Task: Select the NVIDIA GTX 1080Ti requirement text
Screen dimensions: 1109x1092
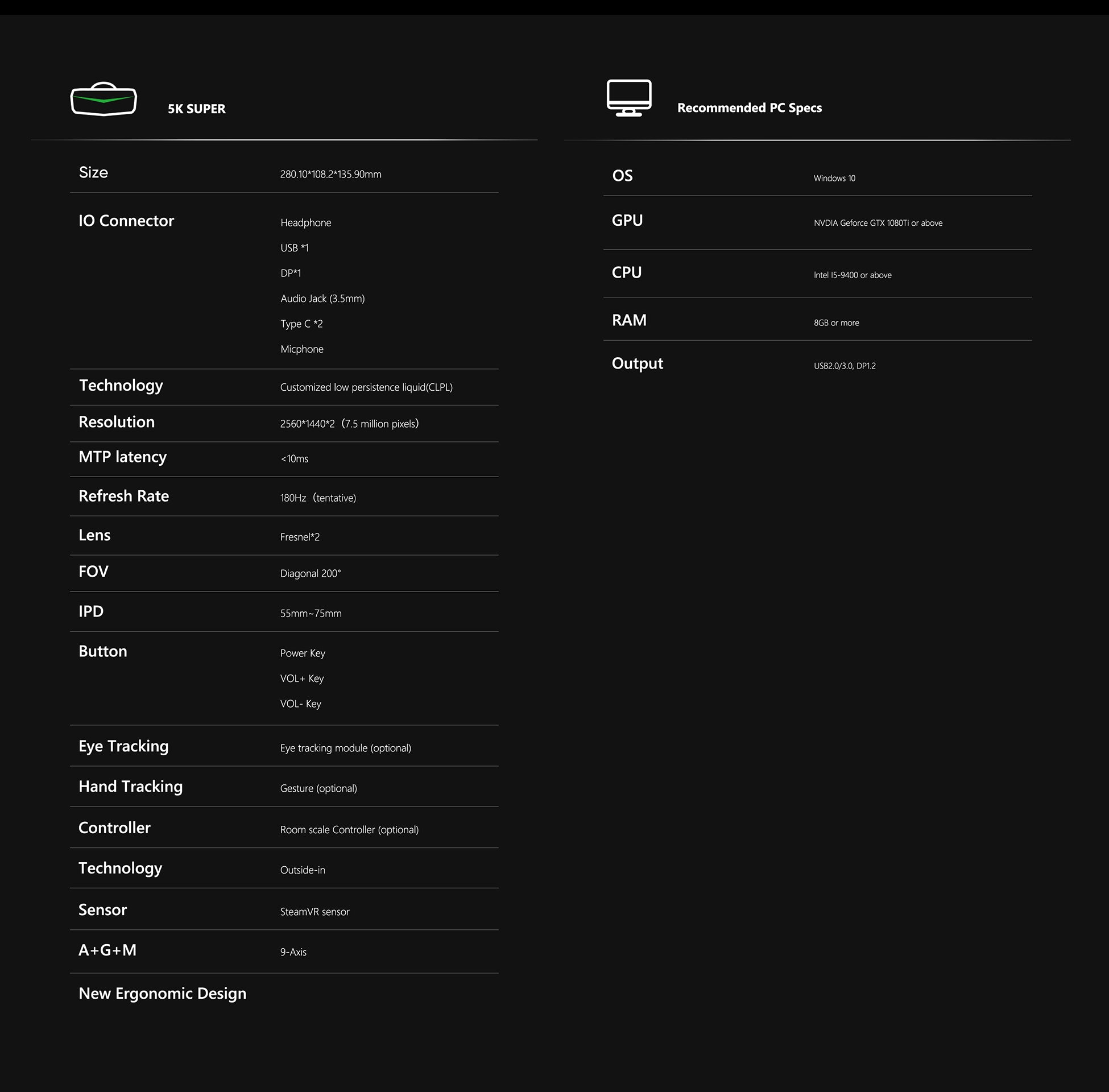Action: click(878, 223)
